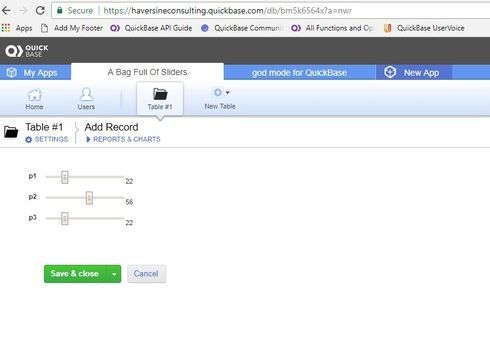The image size is (490, 363).
Task: Select the Table #1 folder icon
Action: point(160,94)
